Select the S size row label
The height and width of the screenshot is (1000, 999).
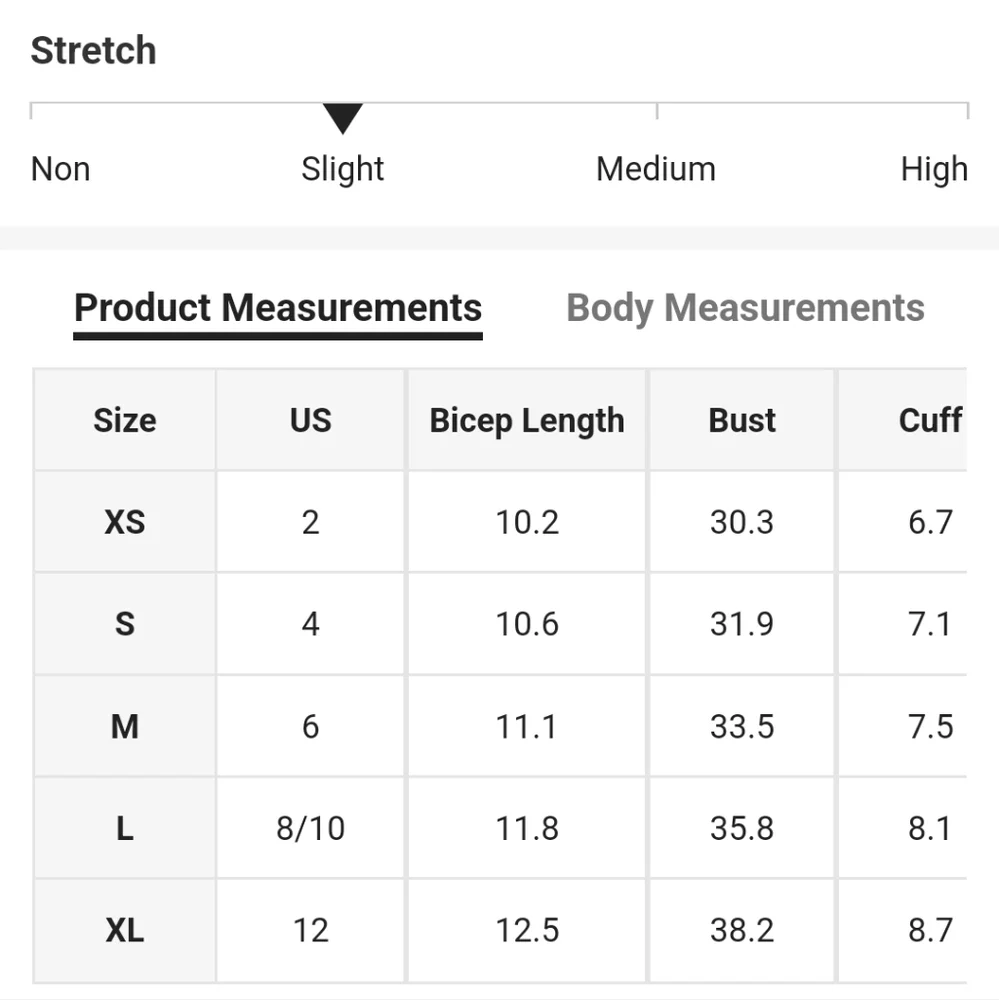[x=124, y=624]
